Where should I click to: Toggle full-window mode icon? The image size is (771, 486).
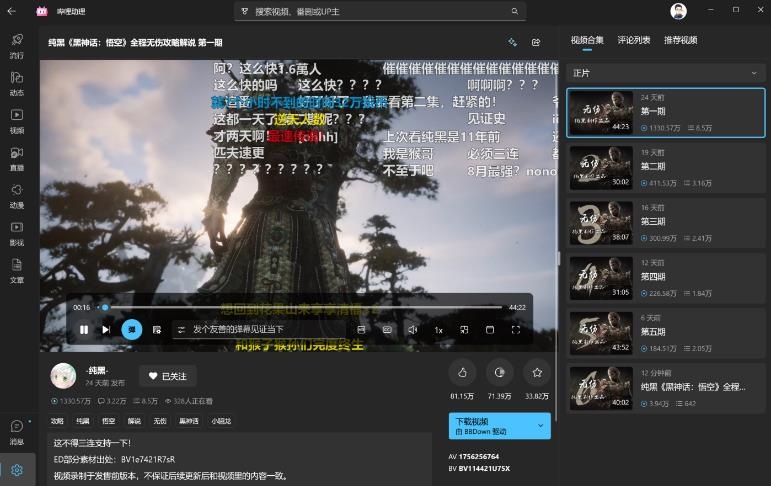(x=490, y=330)
